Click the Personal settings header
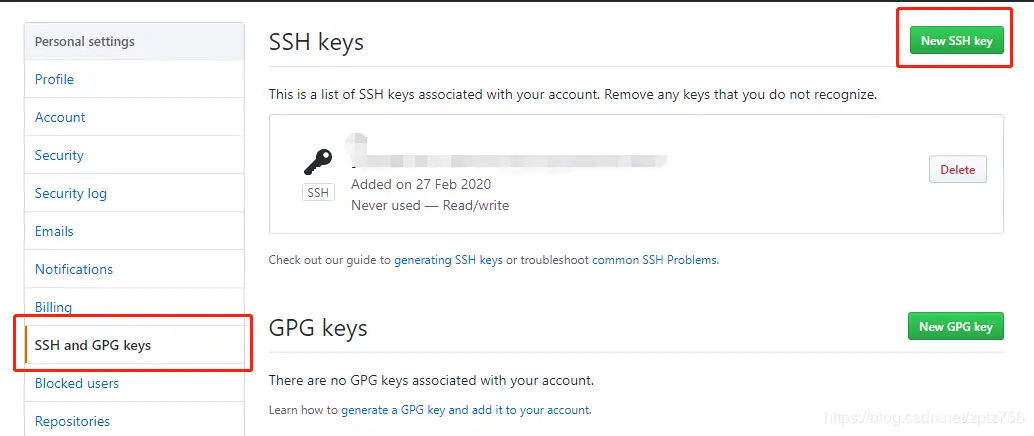This screenshot has width=1034, height=436. (84, 41)
